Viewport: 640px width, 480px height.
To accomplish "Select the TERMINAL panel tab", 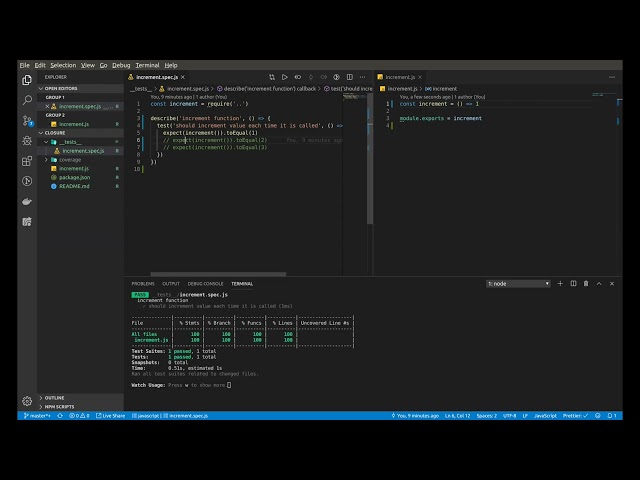I will tap(242, 284).
